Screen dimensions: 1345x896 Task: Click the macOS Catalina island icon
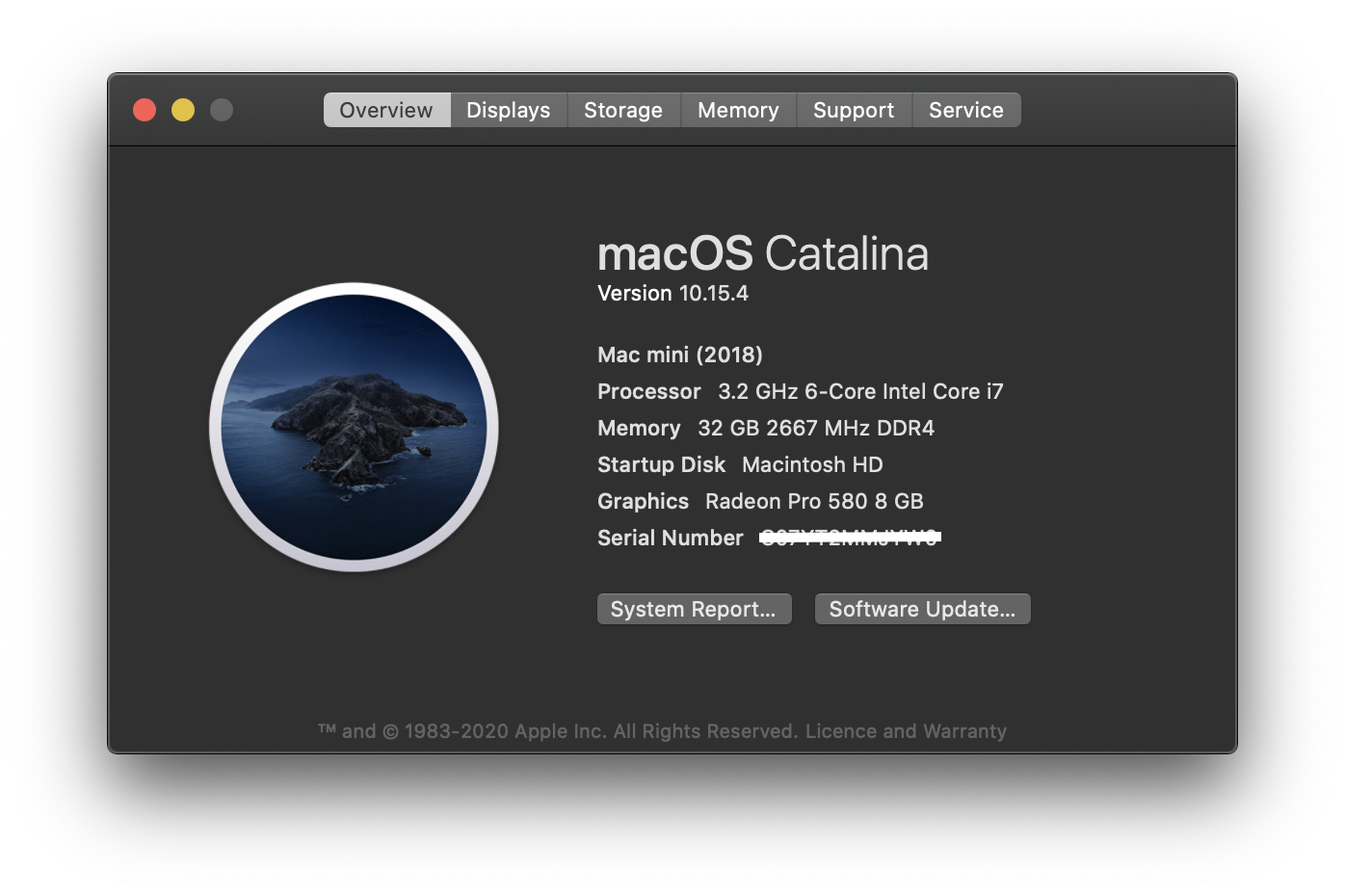coord(354,427)
